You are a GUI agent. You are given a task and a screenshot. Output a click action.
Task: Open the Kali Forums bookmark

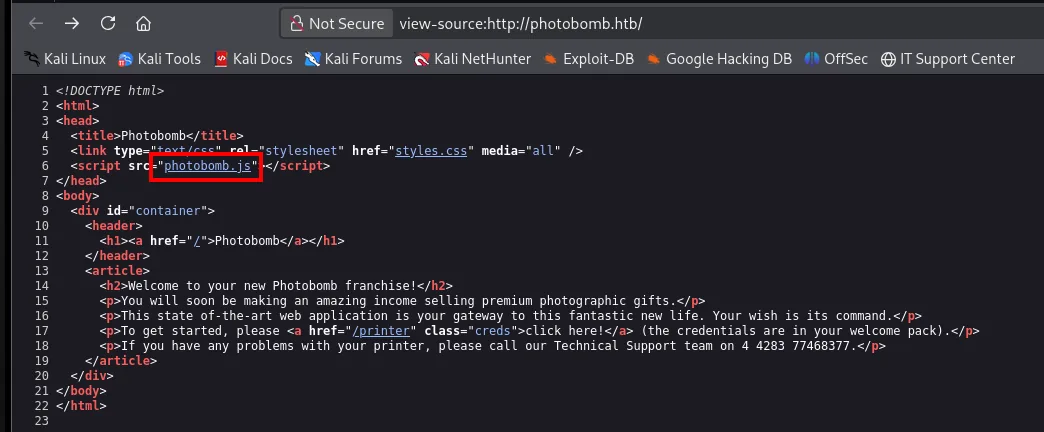[x=354, y=59]
